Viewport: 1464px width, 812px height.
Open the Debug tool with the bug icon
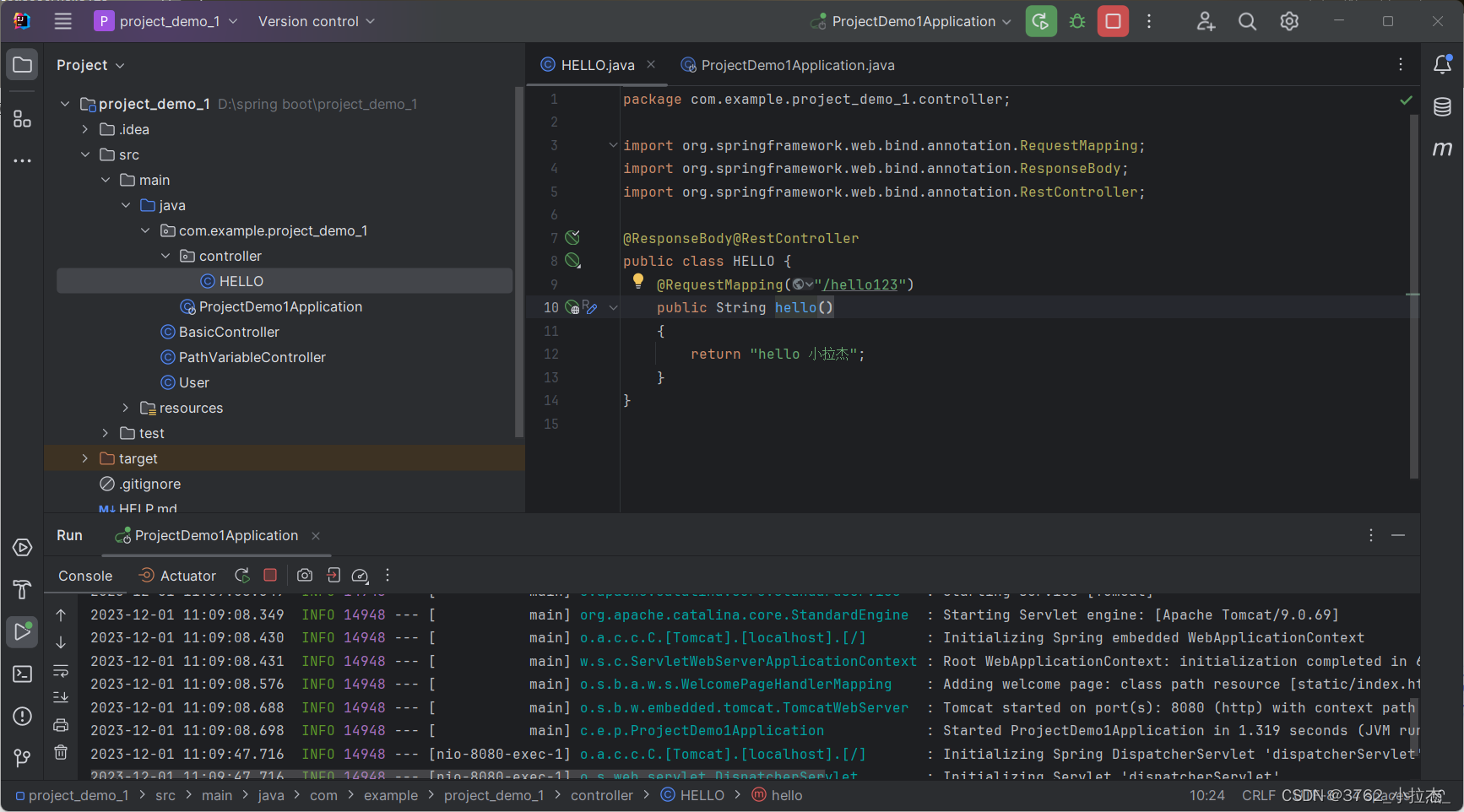[x=1077, y=21]
